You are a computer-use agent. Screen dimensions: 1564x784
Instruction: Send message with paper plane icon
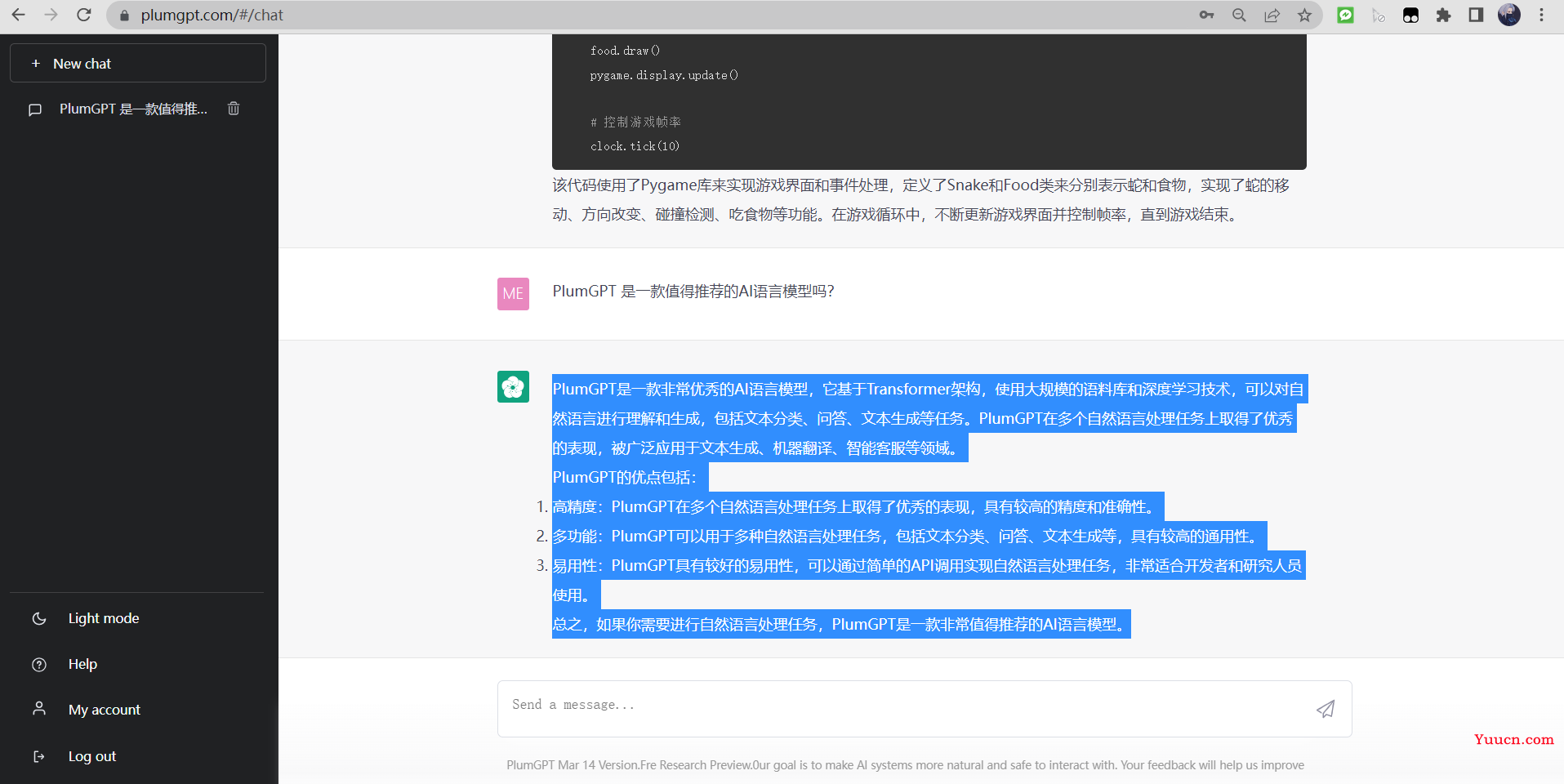[1326, 709]
